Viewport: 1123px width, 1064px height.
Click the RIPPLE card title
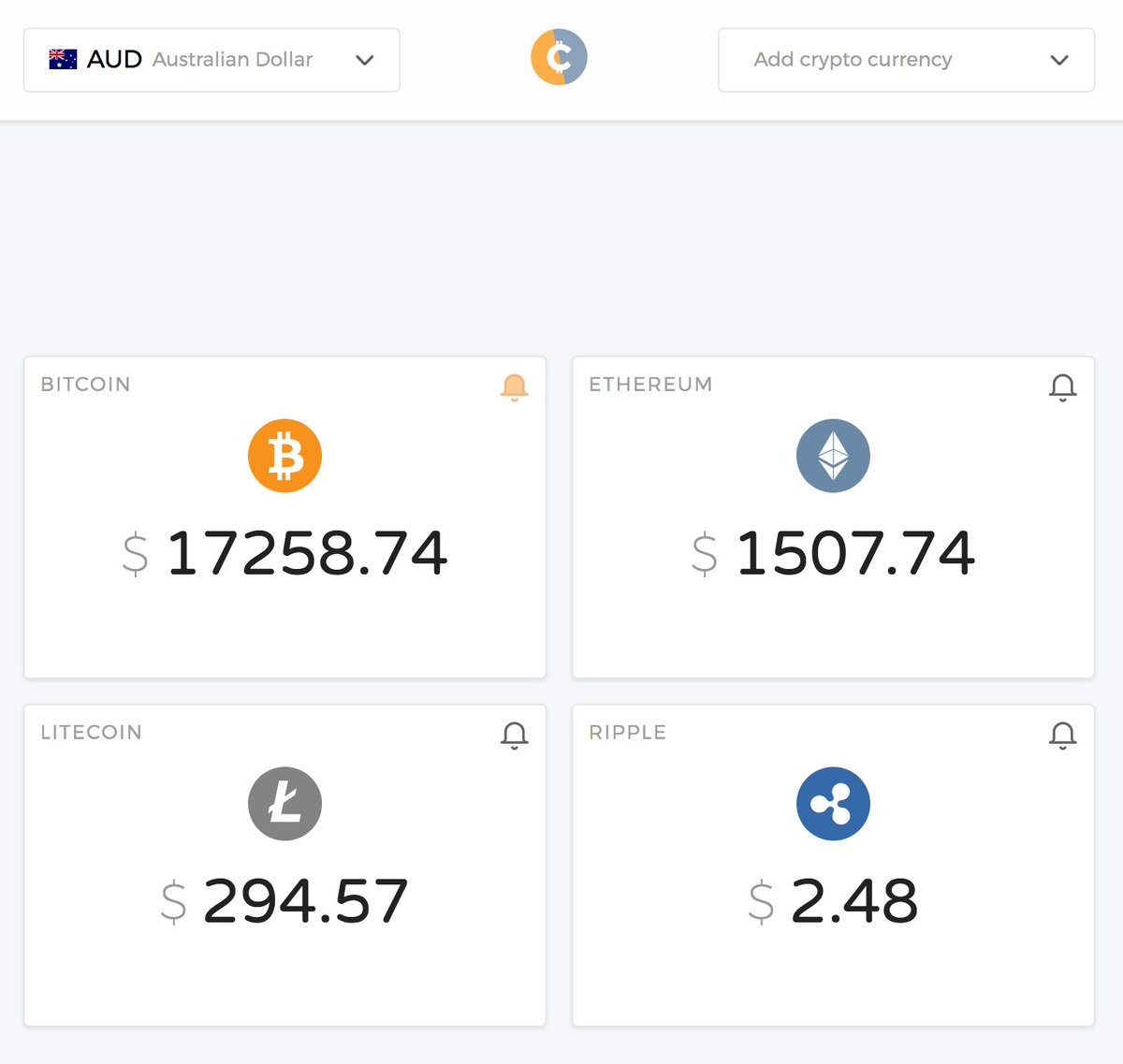(x=627, y=733)
